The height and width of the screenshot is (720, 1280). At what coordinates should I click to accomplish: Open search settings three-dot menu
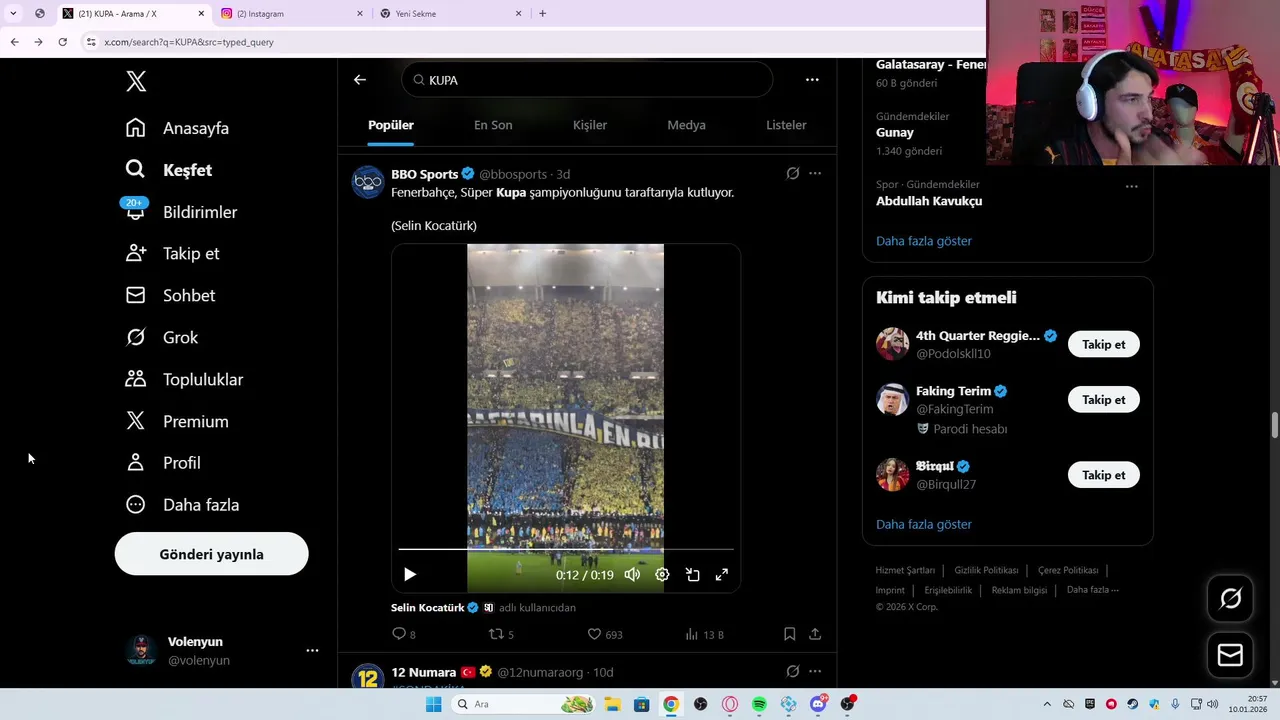(x=812, y=80)
